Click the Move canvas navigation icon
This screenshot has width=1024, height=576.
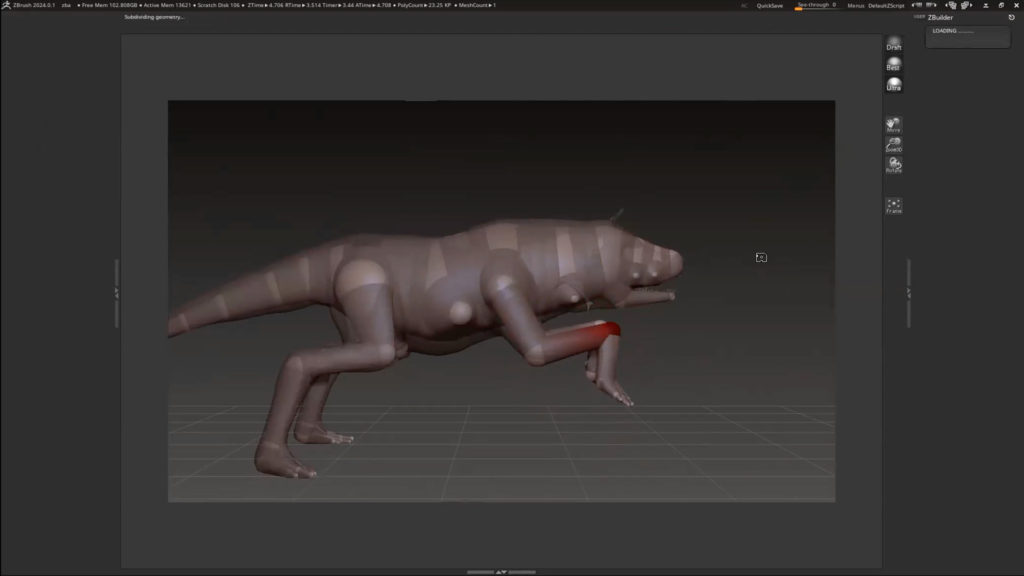[894, 125]
